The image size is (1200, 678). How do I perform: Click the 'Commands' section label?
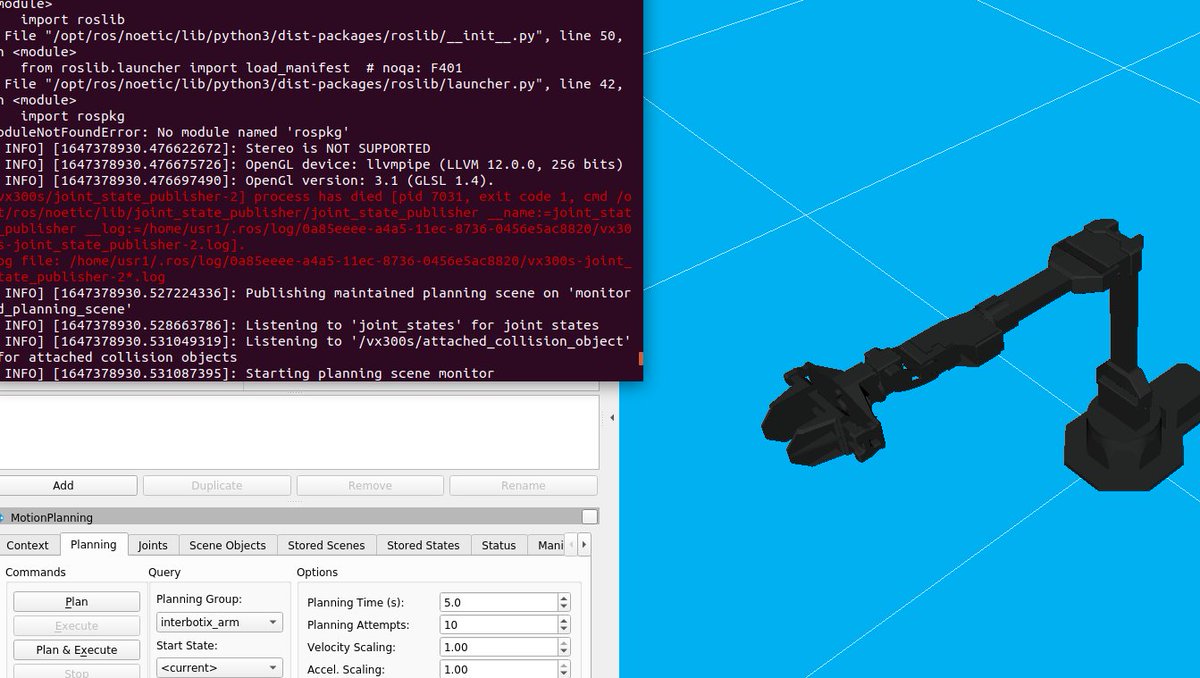[x=35, y=572]
